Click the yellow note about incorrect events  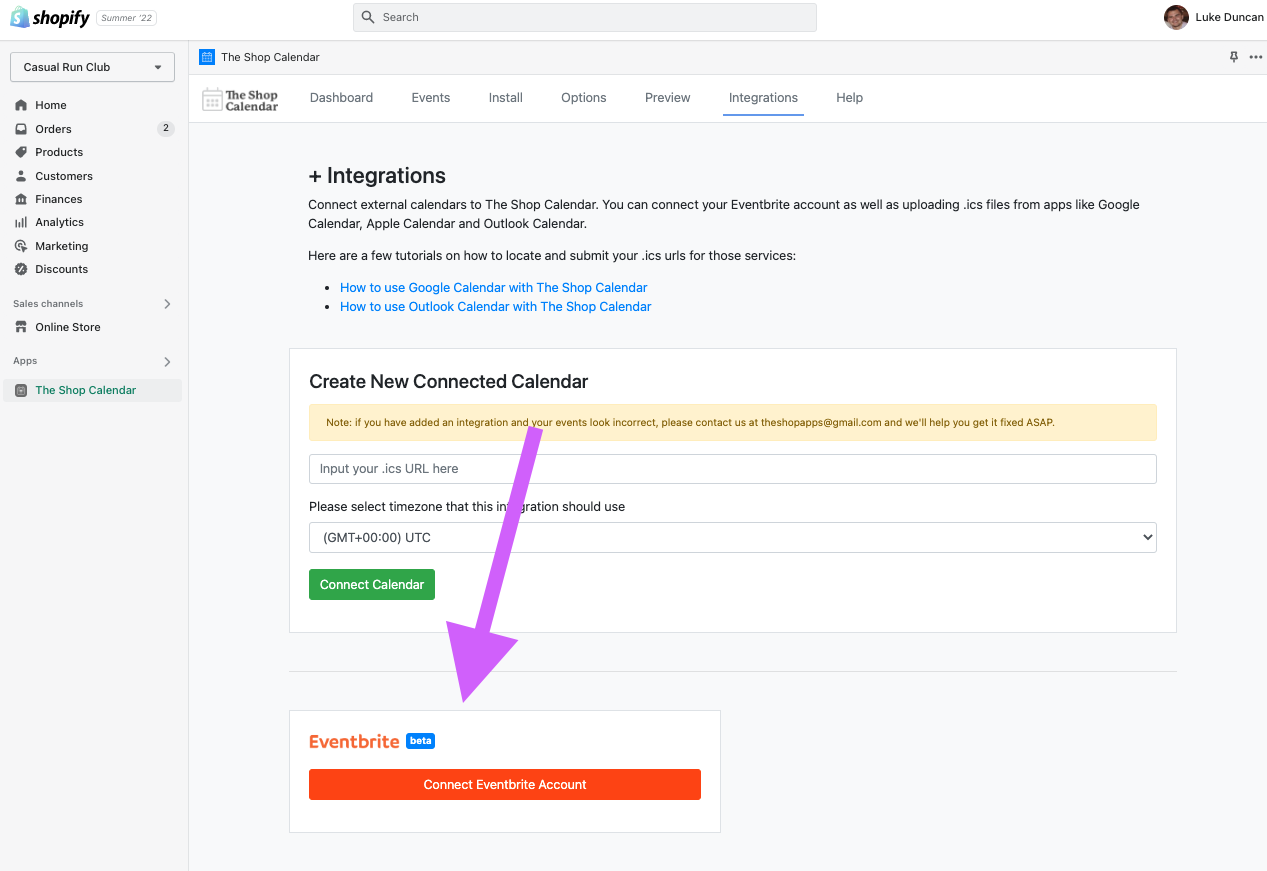(x=732, y=422)
